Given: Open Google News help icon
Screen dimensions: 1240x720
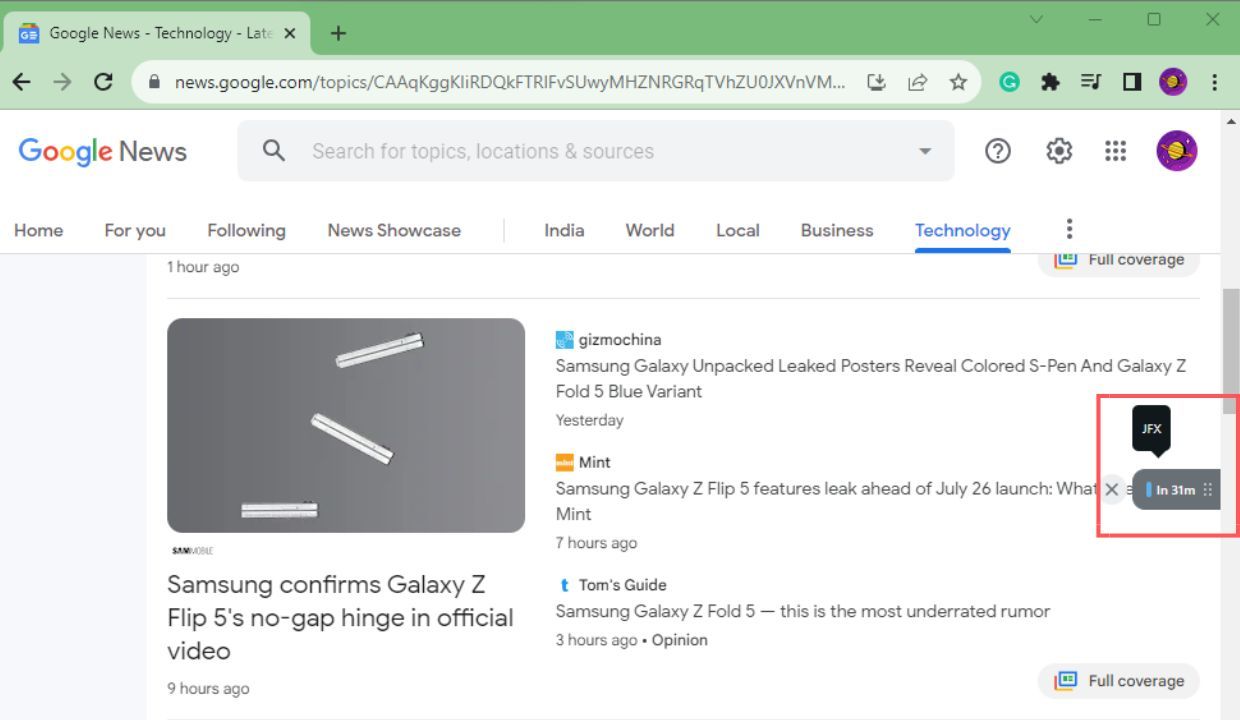Looking at the screenshot, I should tap(997, 151).
